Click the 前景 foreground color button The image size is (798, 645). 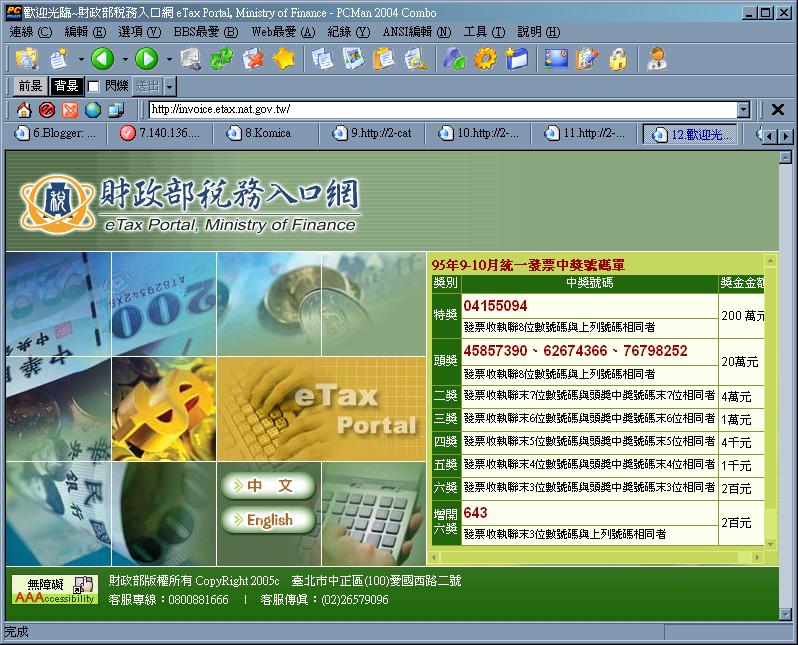pos(30,86)
